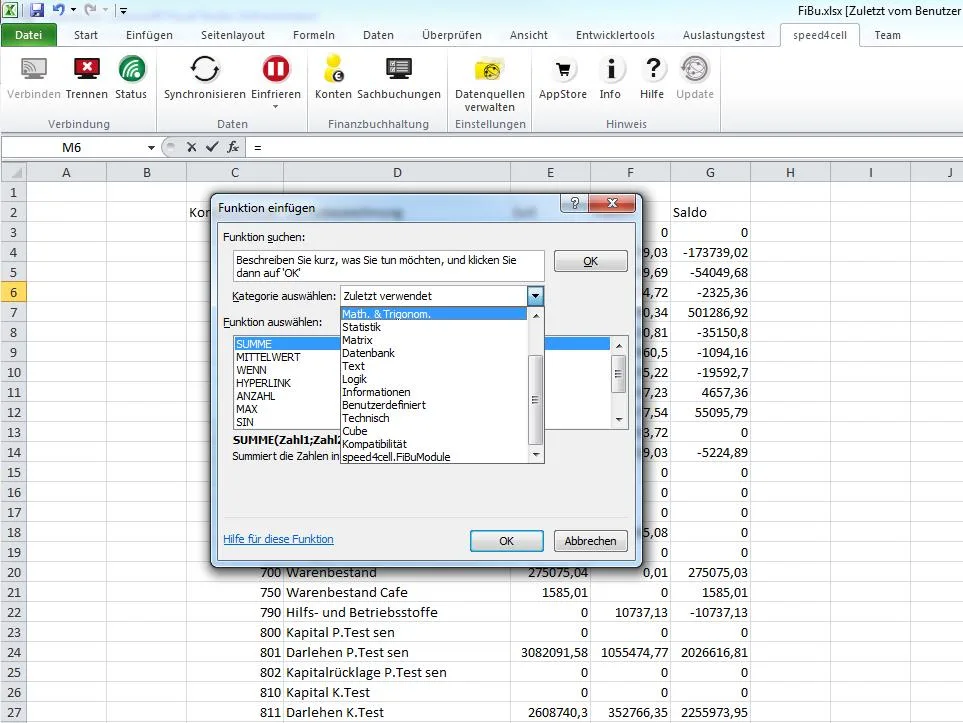Click the Einfrieren freeze icon
The height and width of the screenshot is (723, 963).
pos(276,69)
